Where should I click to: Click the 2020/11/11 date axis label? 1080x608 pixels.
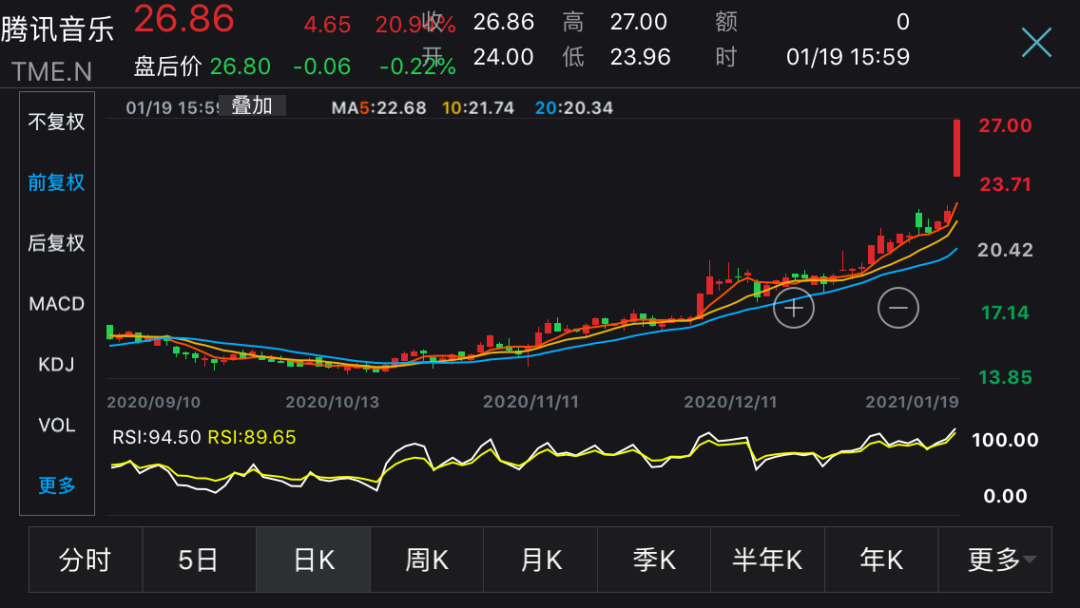[x=530, y=402]
